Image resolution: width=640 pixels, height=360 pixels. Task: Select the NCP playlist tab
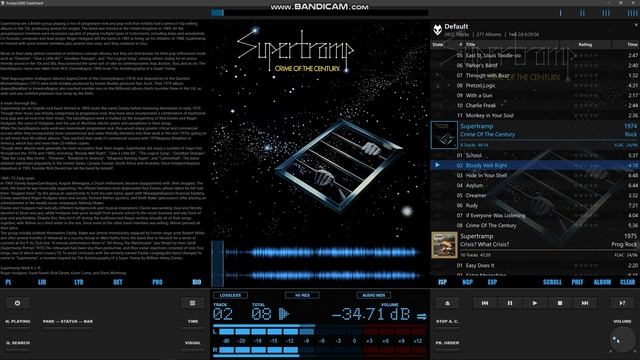click(467, 282)
